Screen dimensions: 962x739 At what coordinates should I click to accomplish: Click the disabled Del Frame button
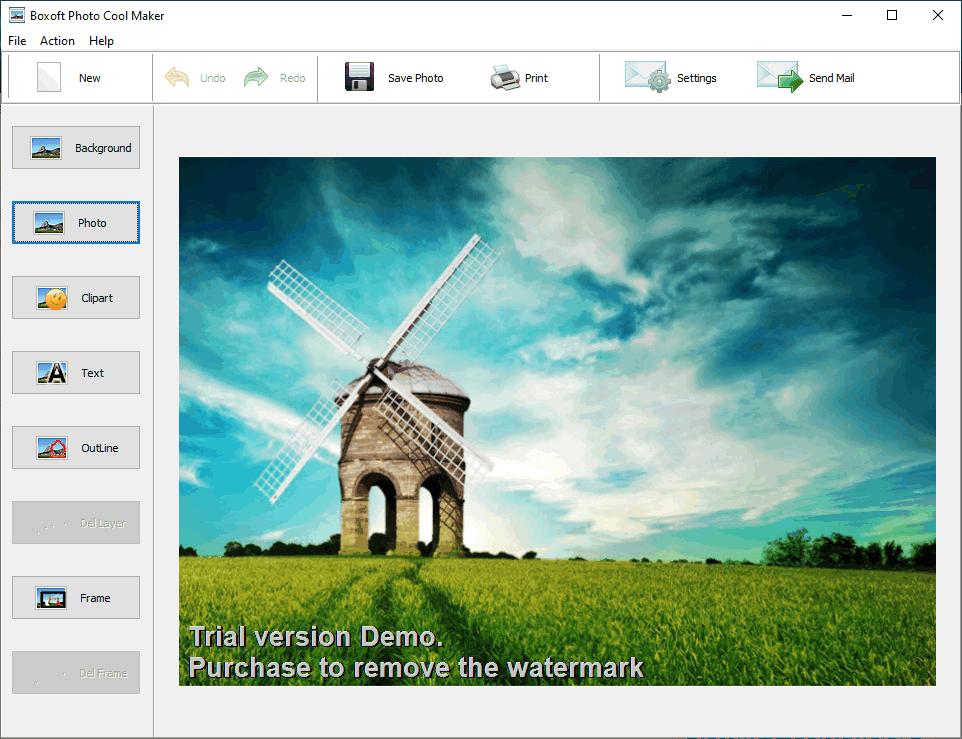tap(76, 673)
